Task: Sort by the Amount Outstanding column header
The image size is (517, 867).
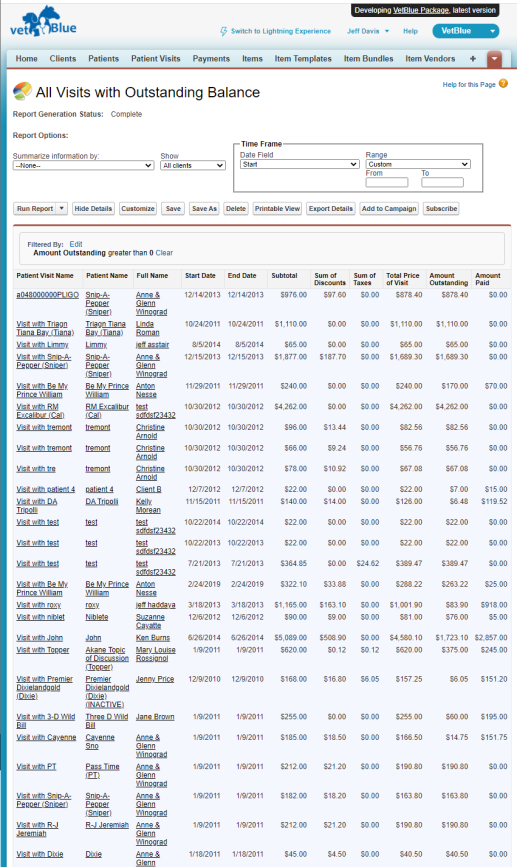Action: point(448,279)
